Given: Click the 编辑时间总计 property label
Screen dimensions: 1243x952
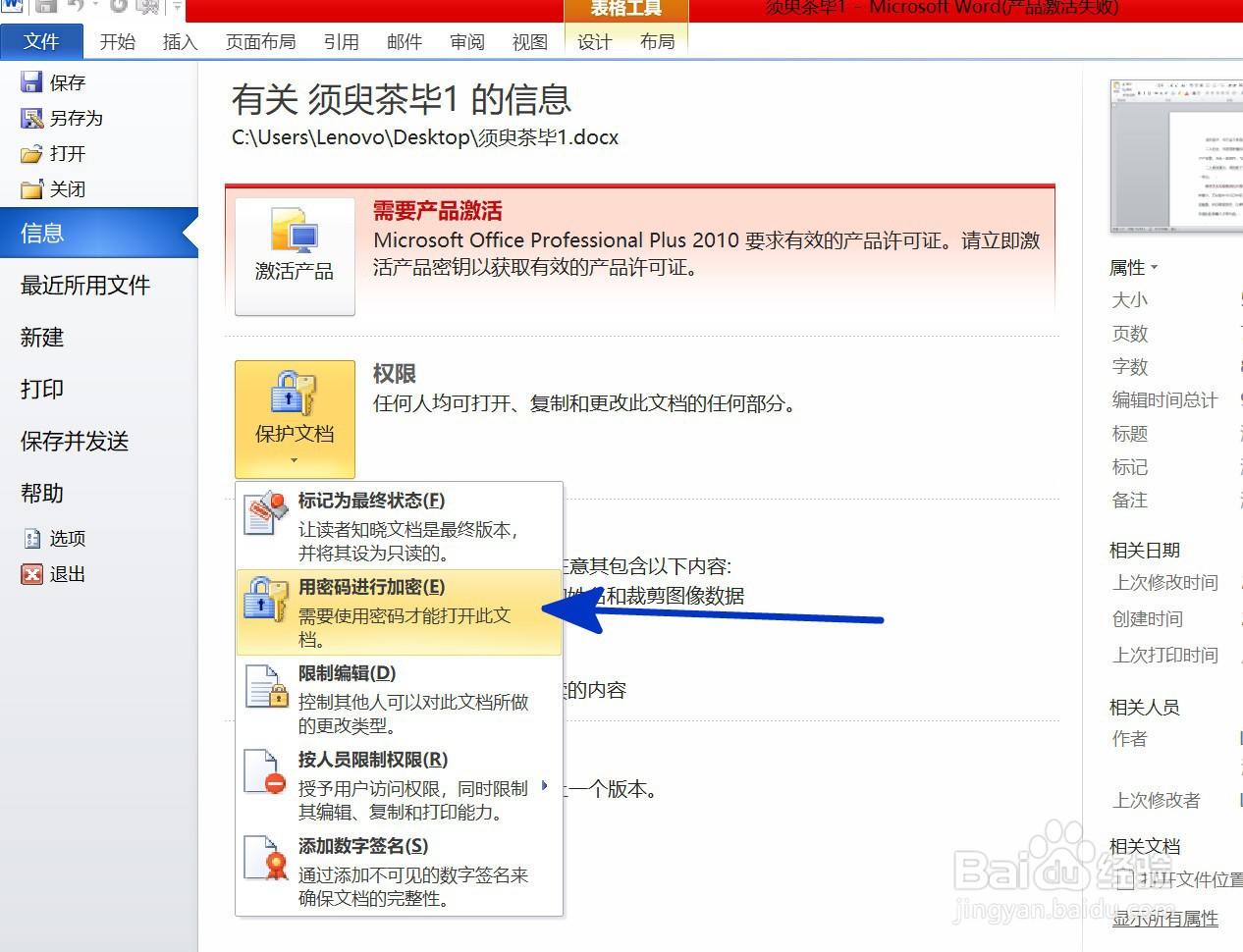Looking at the screenshot, I should tap(1165, 400).
